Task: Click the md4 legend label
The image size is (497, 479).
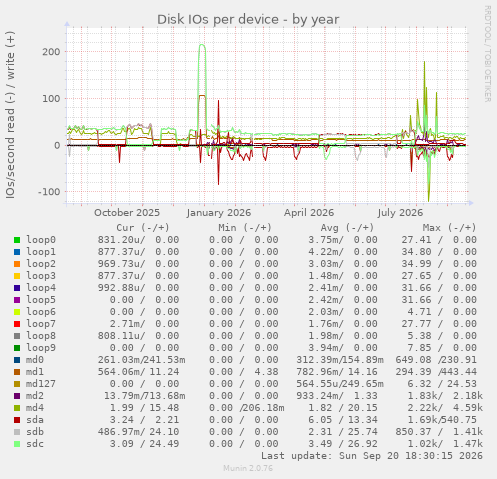Action: 35,408
